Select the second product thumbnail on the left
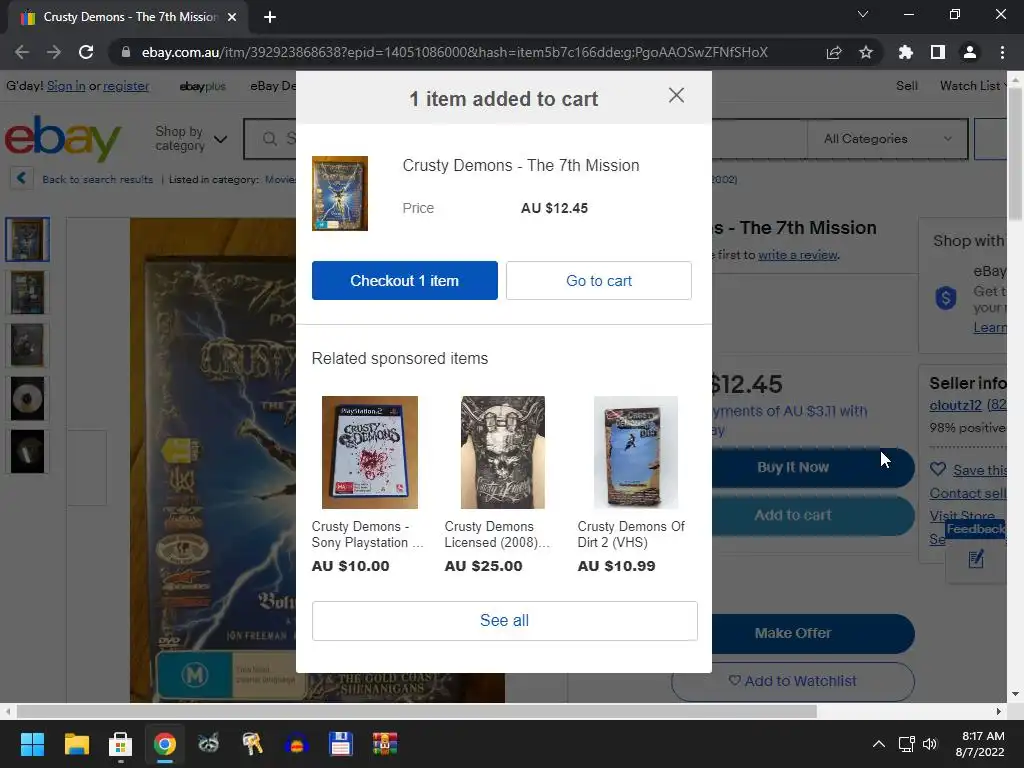This screenshot has height=768, width=1024. (27, 293)
